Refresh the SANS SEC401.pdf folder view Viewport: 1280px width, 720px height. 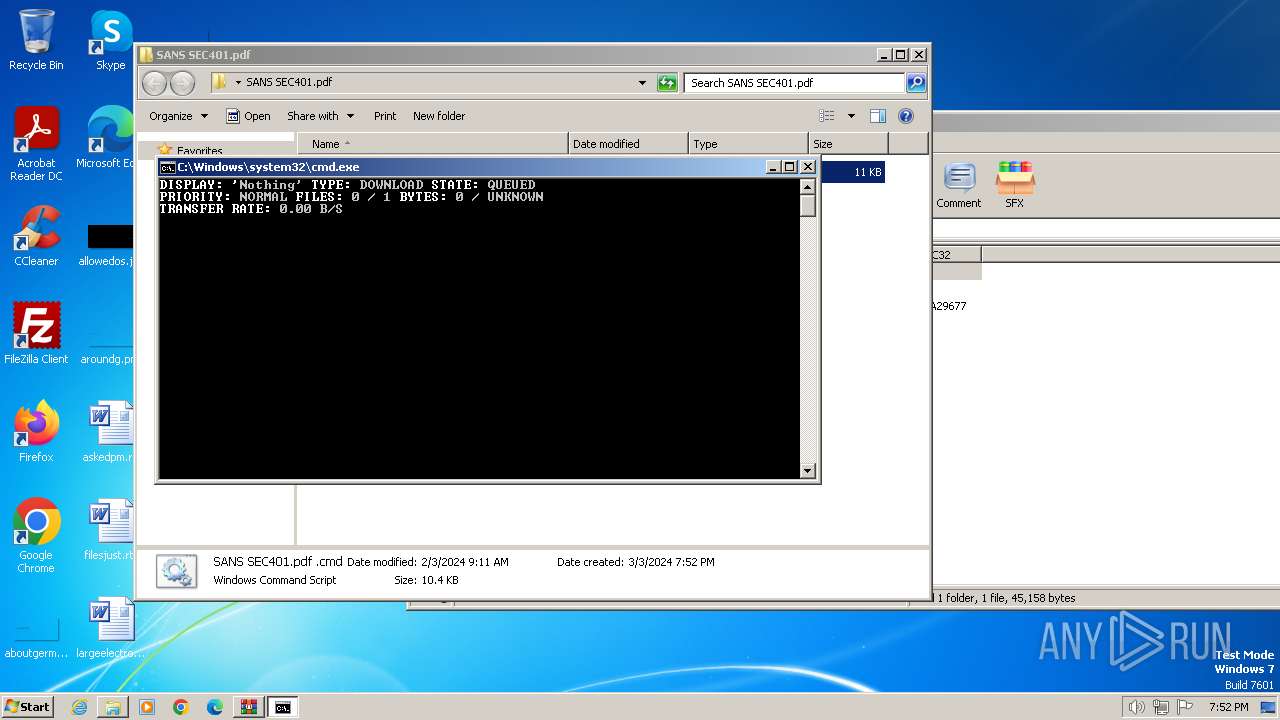click(667, 83)
